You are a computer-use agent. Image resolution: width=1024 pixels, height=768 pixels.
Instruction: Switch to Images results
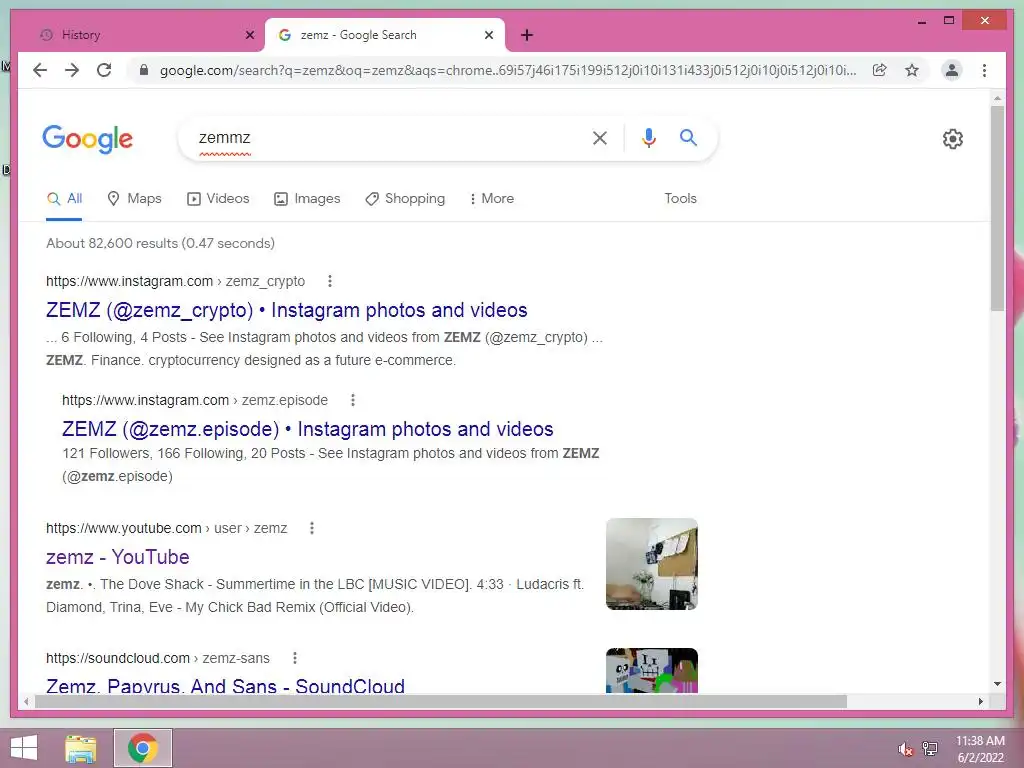(x=307, y=199)
